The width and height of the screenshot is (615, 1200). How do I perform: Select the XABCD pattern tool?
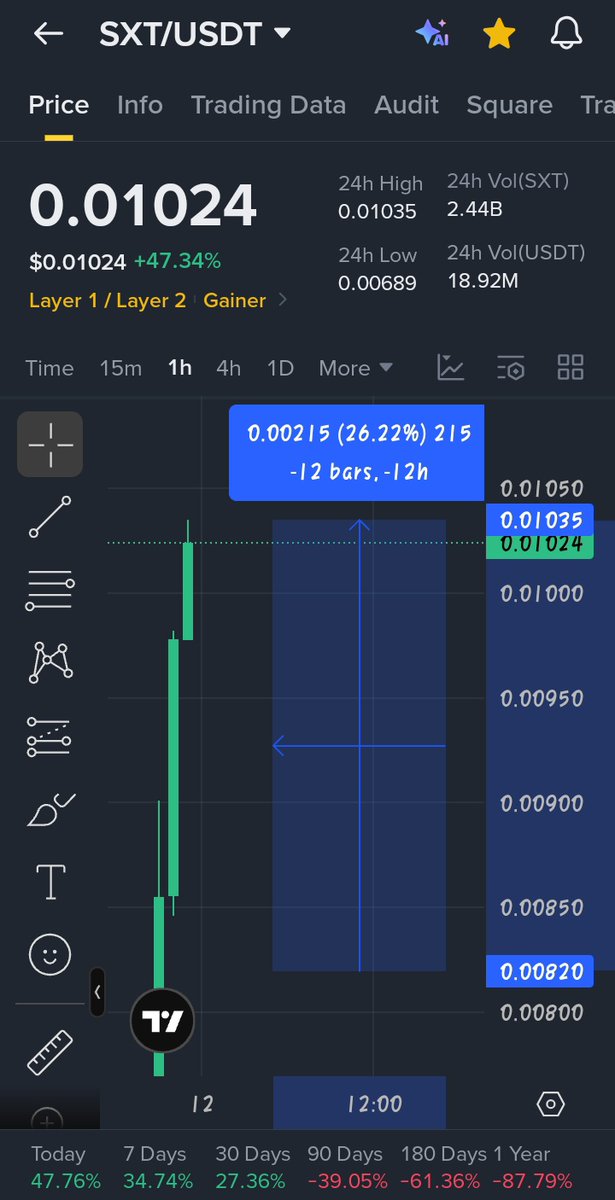(51, 662)
